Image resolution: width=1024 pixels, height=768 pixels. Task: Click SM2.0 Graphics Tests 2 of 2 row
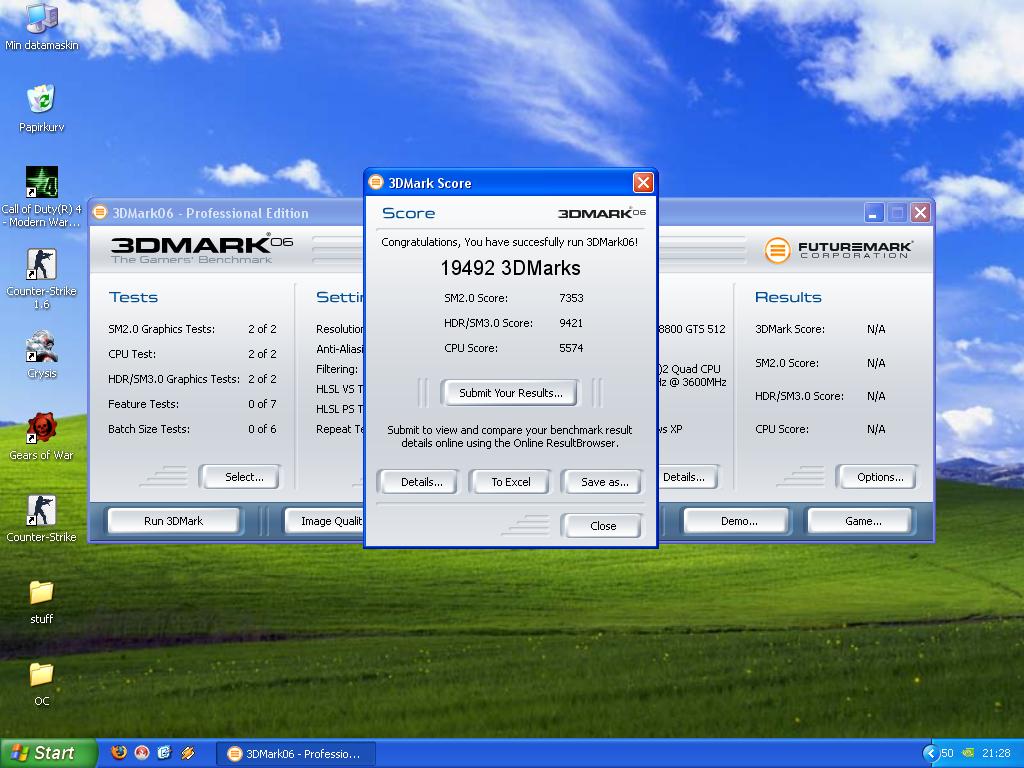click(192, 329)
